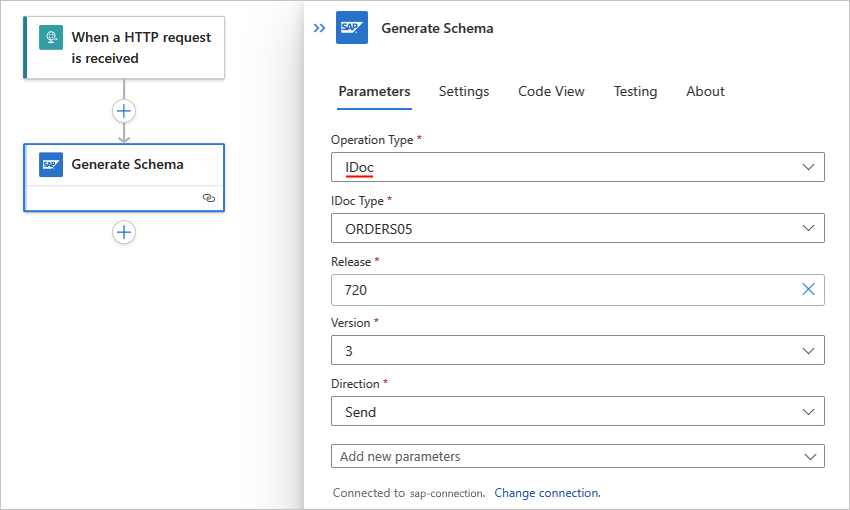Viewport: 850px width, 510px height.
Task: Open the About tab
Action: [x=705, y=91]
